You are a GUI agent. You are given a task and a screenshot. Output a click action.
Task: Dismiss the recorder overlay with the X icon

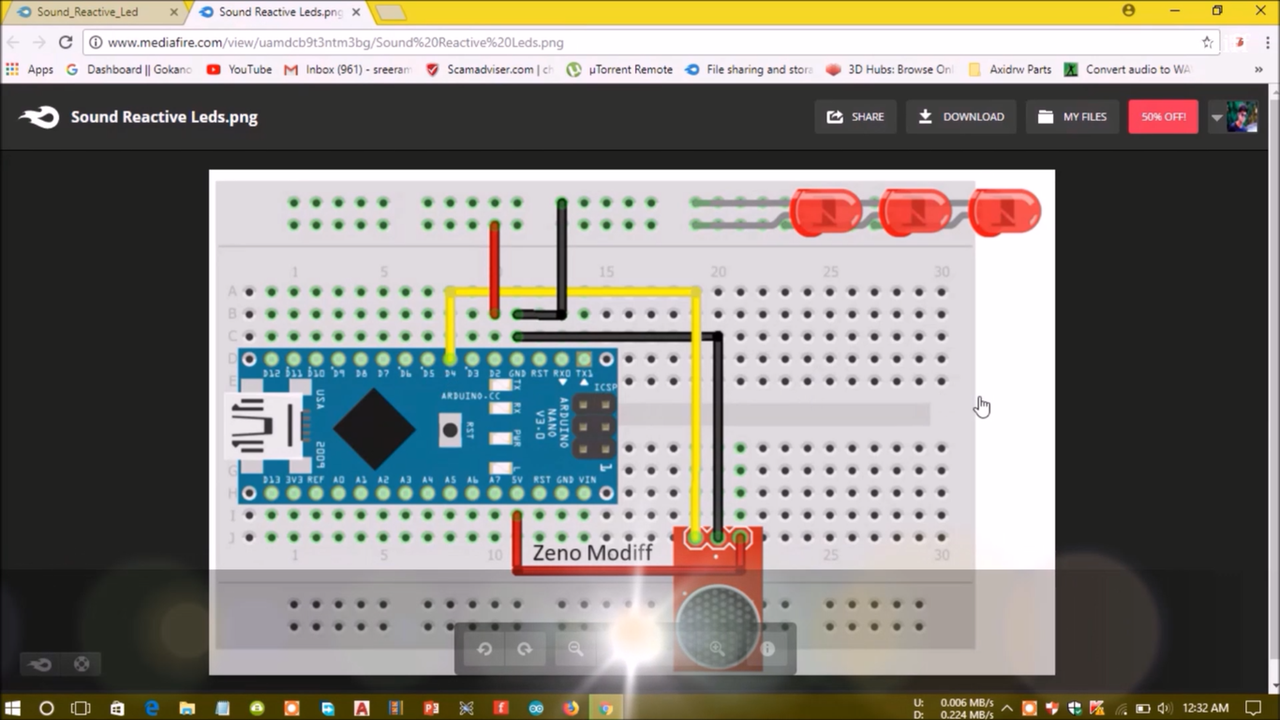pos(81,663)
